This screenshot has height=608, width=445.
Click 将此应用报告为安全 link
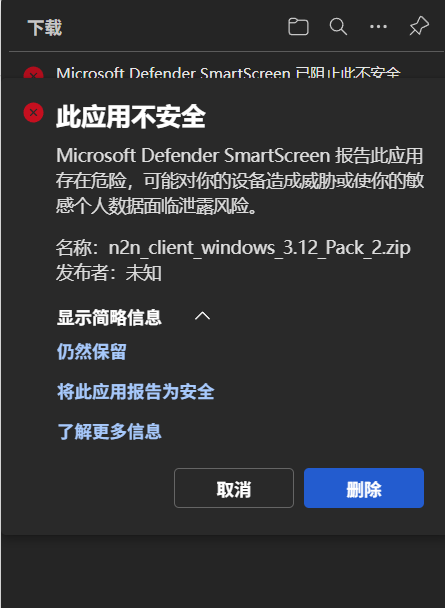click(x=136, y=391)
